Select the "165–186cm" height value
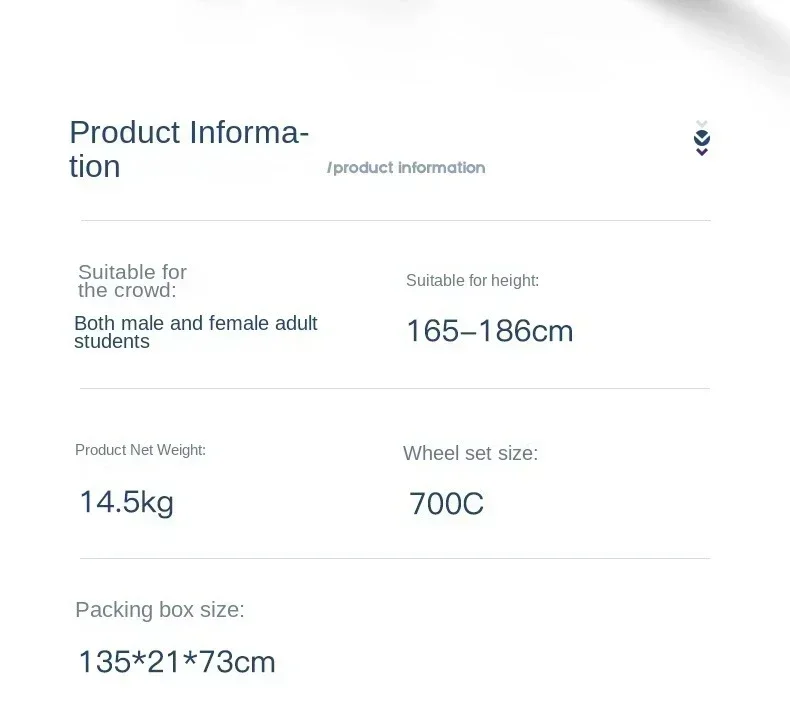Screen dimensions: 790x706 coord(489,331)
